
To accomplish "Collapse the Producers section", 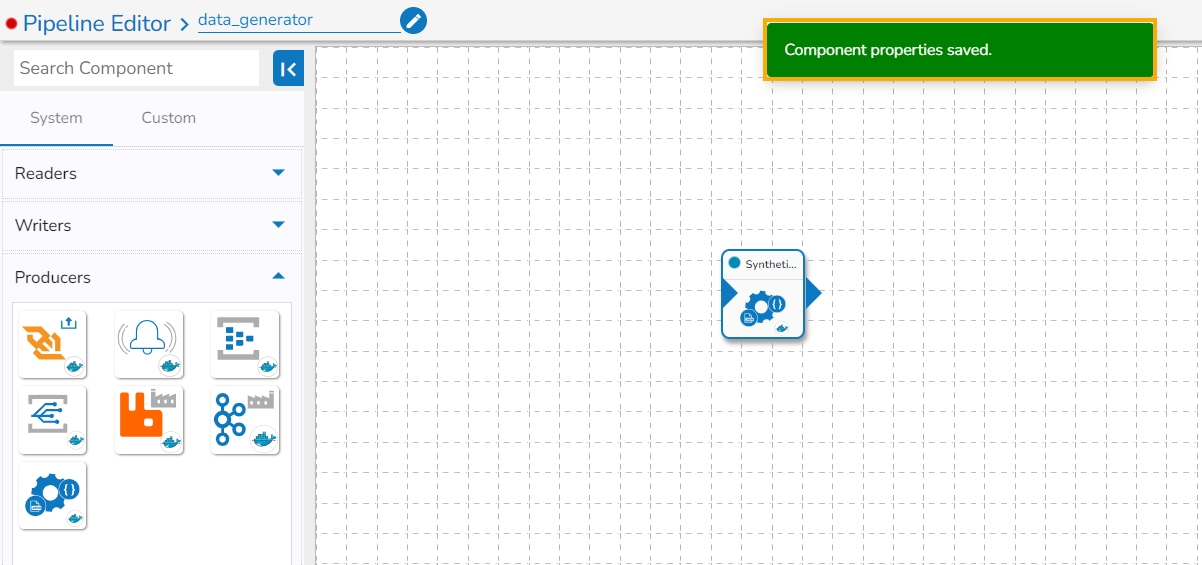I will [151, 277].
